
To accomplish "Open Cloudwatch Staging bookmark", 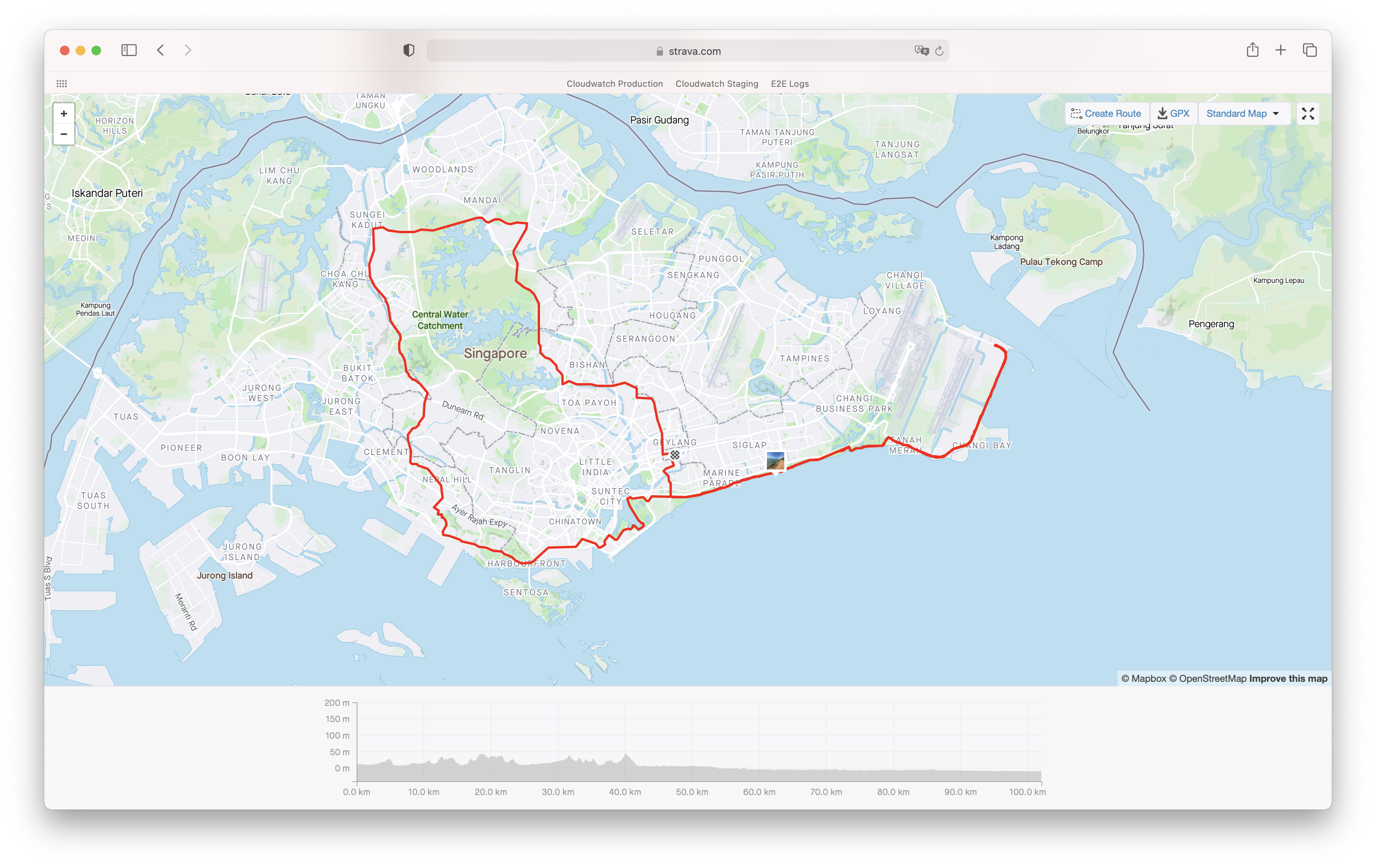I will pos(716,83).
